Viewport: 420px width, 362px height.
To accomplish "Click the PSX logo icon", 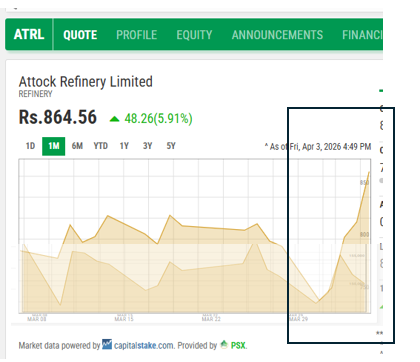I will coord(224,344).
